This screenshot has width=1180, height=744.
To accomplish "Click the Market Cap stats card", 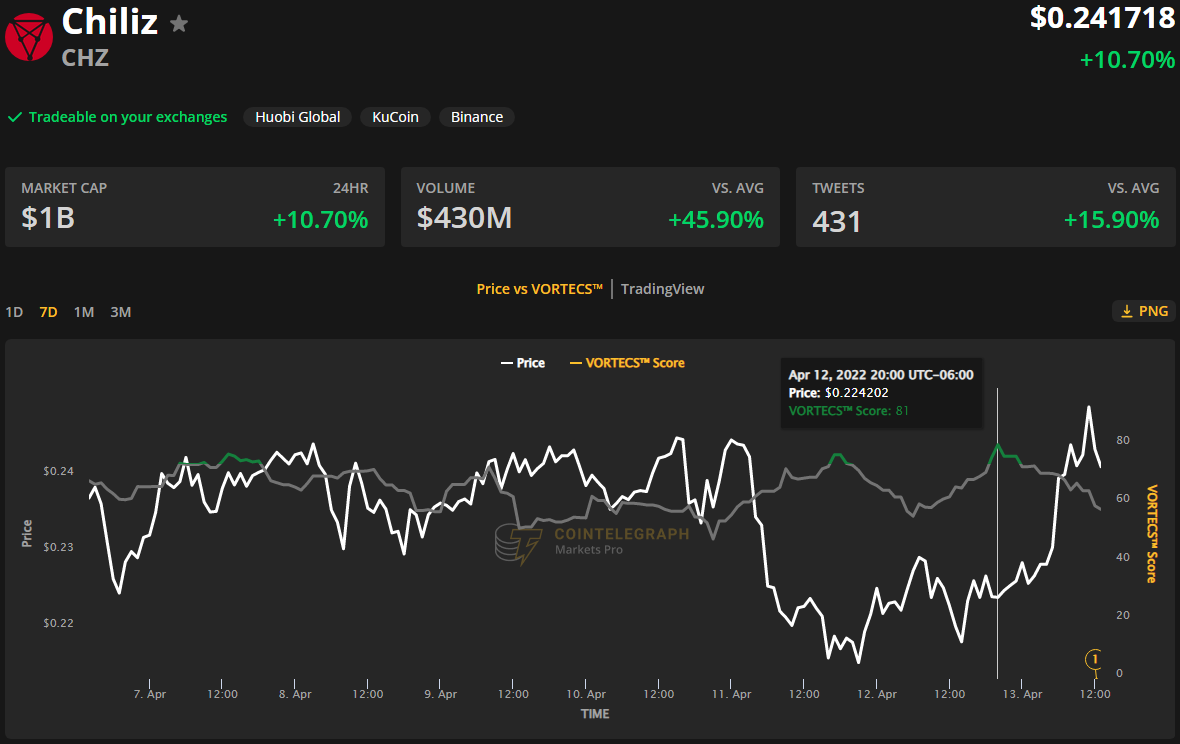I will pos(195,207).
